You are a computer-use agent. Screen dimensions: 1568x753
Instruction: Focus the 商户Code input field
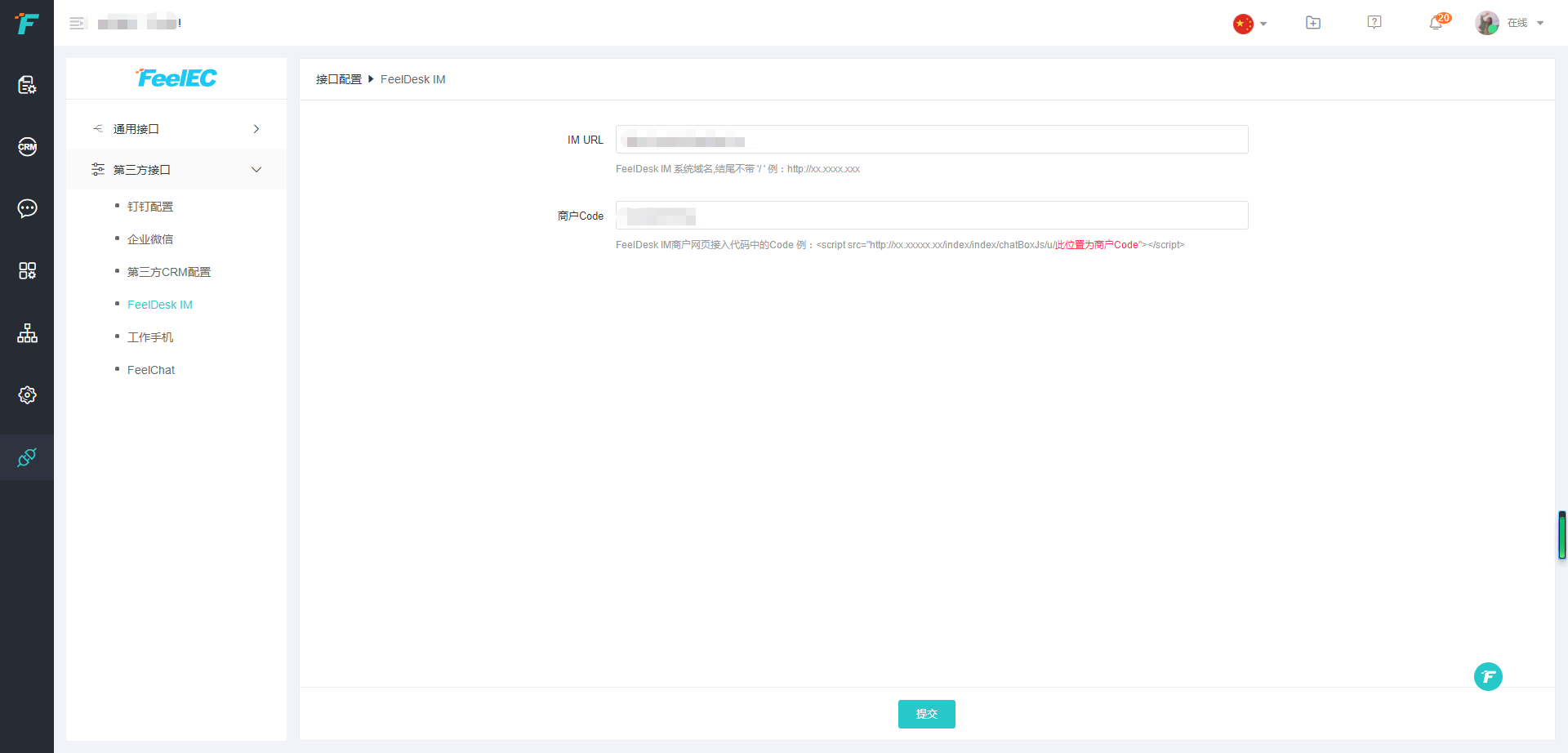point(932,216)
